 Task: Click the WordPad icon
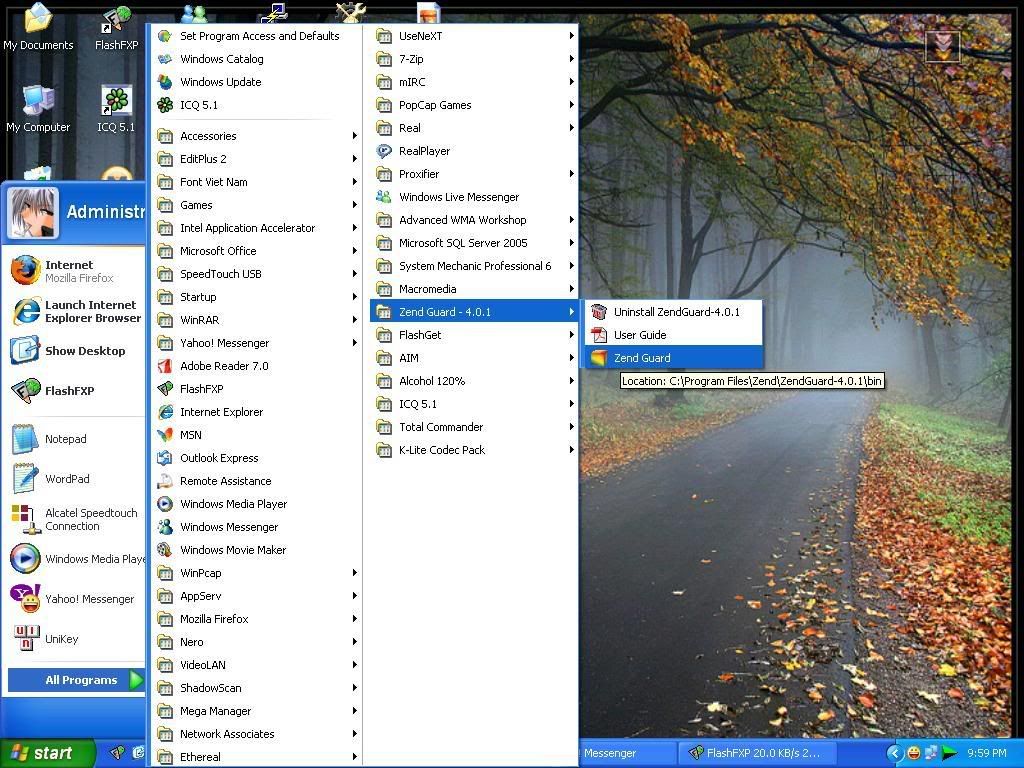click(x=25, y=479)
